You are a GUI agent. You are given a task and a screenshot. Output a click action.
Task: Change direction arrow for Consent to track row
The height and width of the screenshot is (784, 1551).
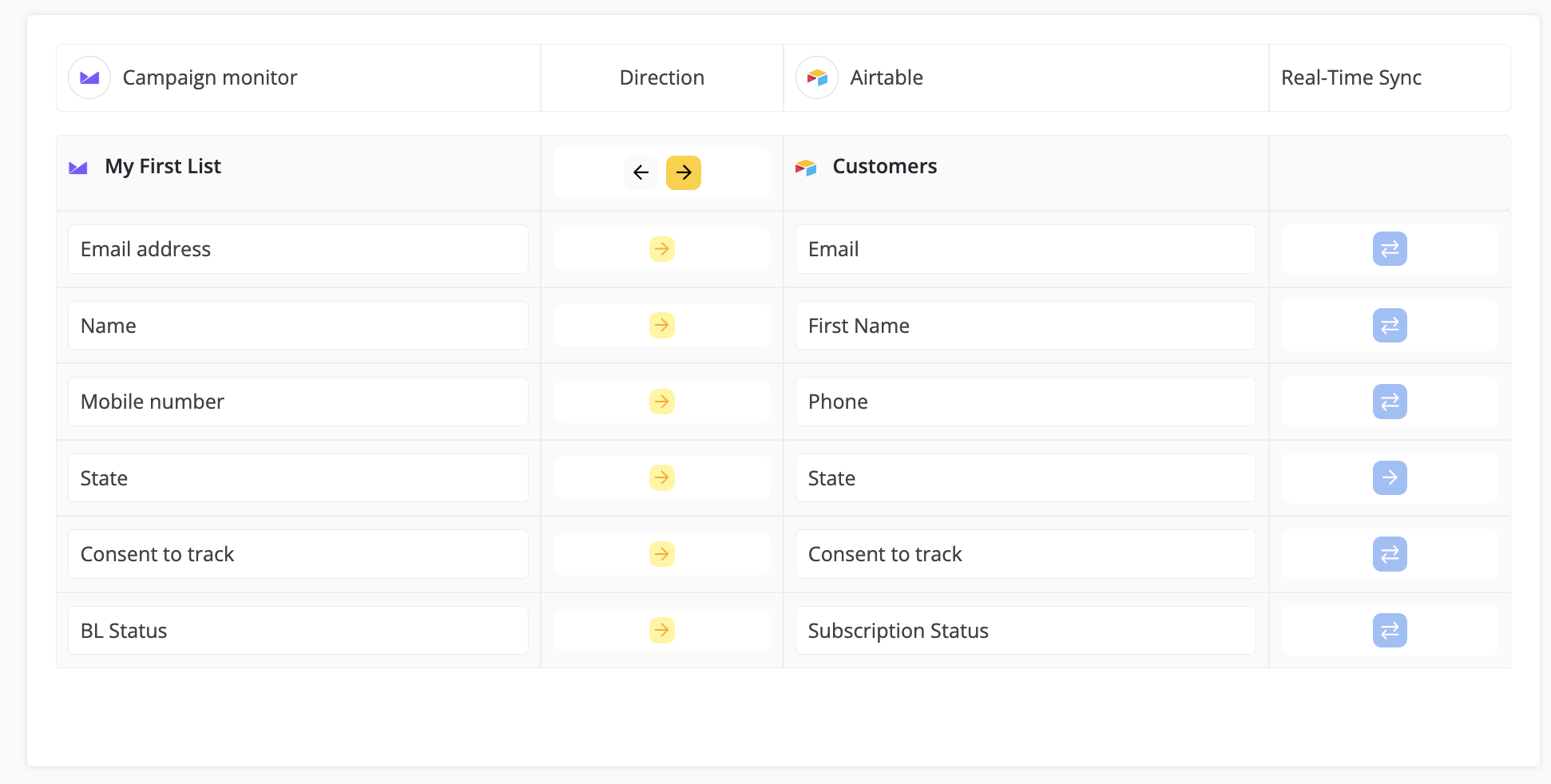(x=662, y=554)
